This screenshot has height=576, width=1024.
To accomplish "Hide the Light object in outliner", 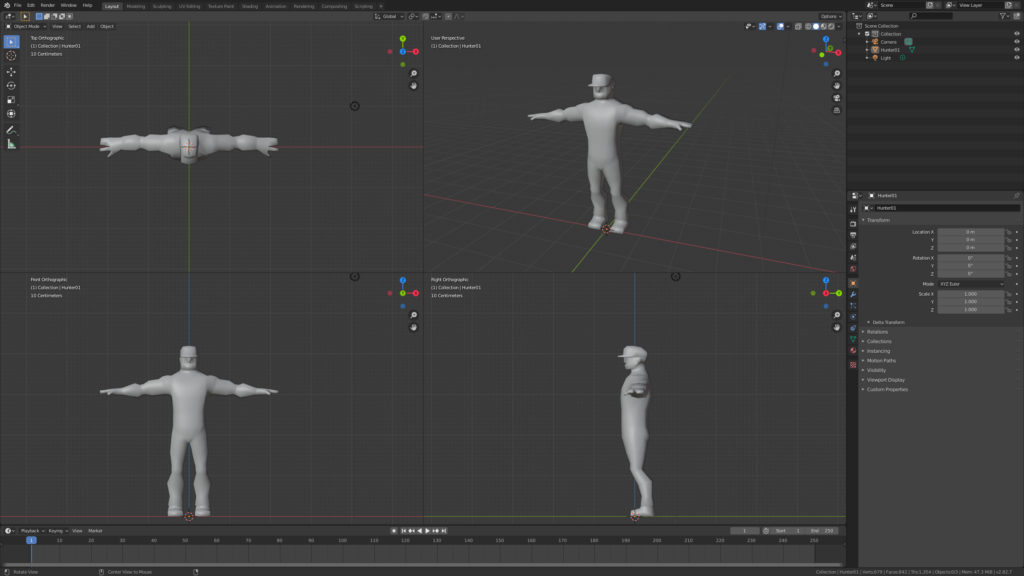I will (1016, 57).
